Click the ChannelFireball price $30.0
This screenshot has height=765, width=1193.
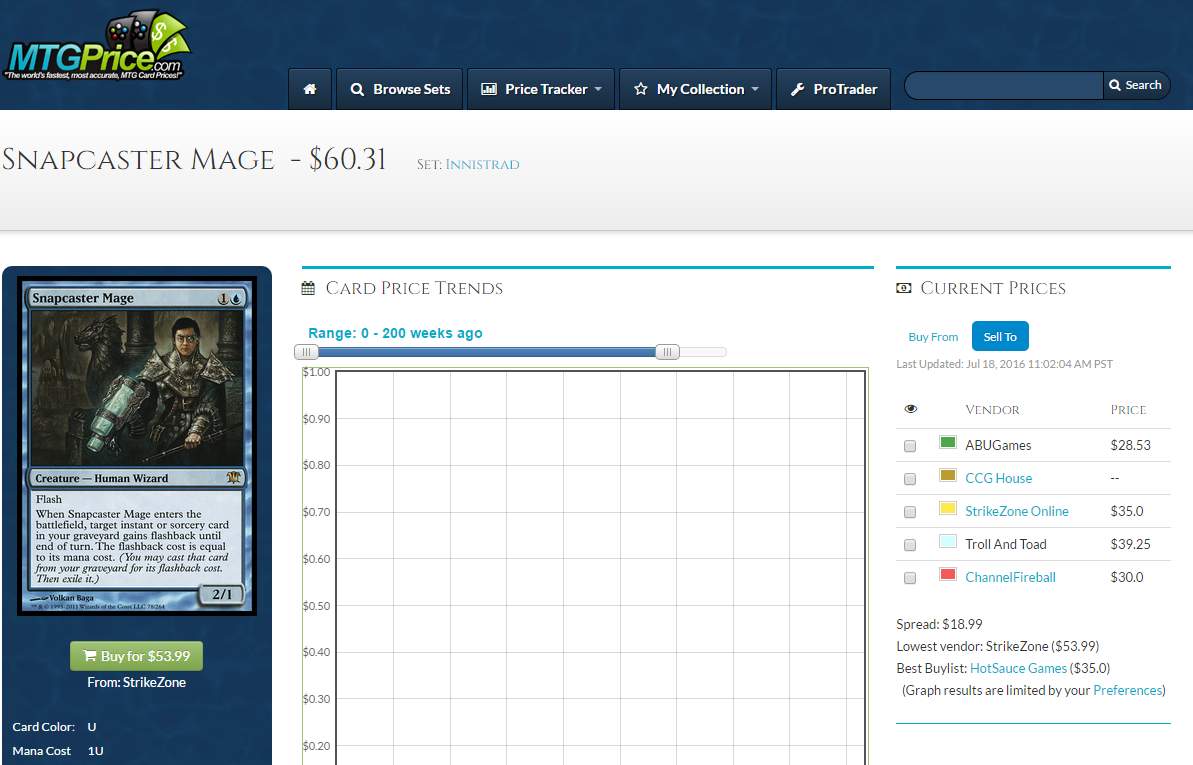(x=1127, y=577)
